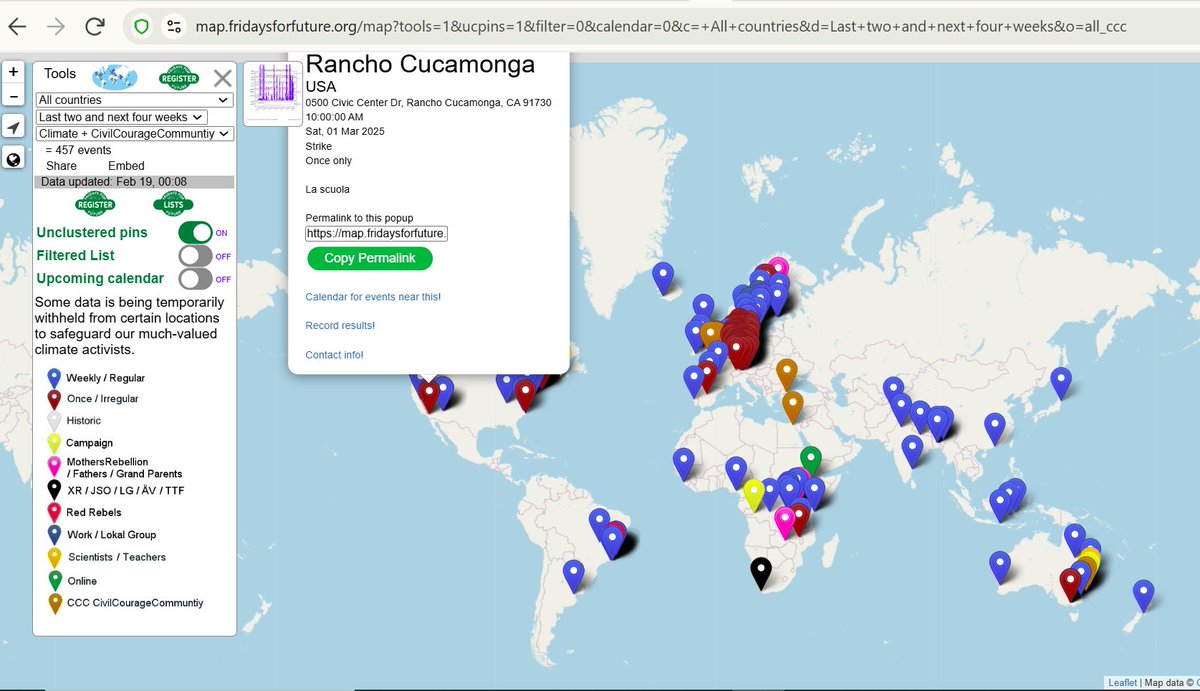Click the green LISTS badge
The height and width of the screenshot is (691, 1200).
[x=173, y=204]
